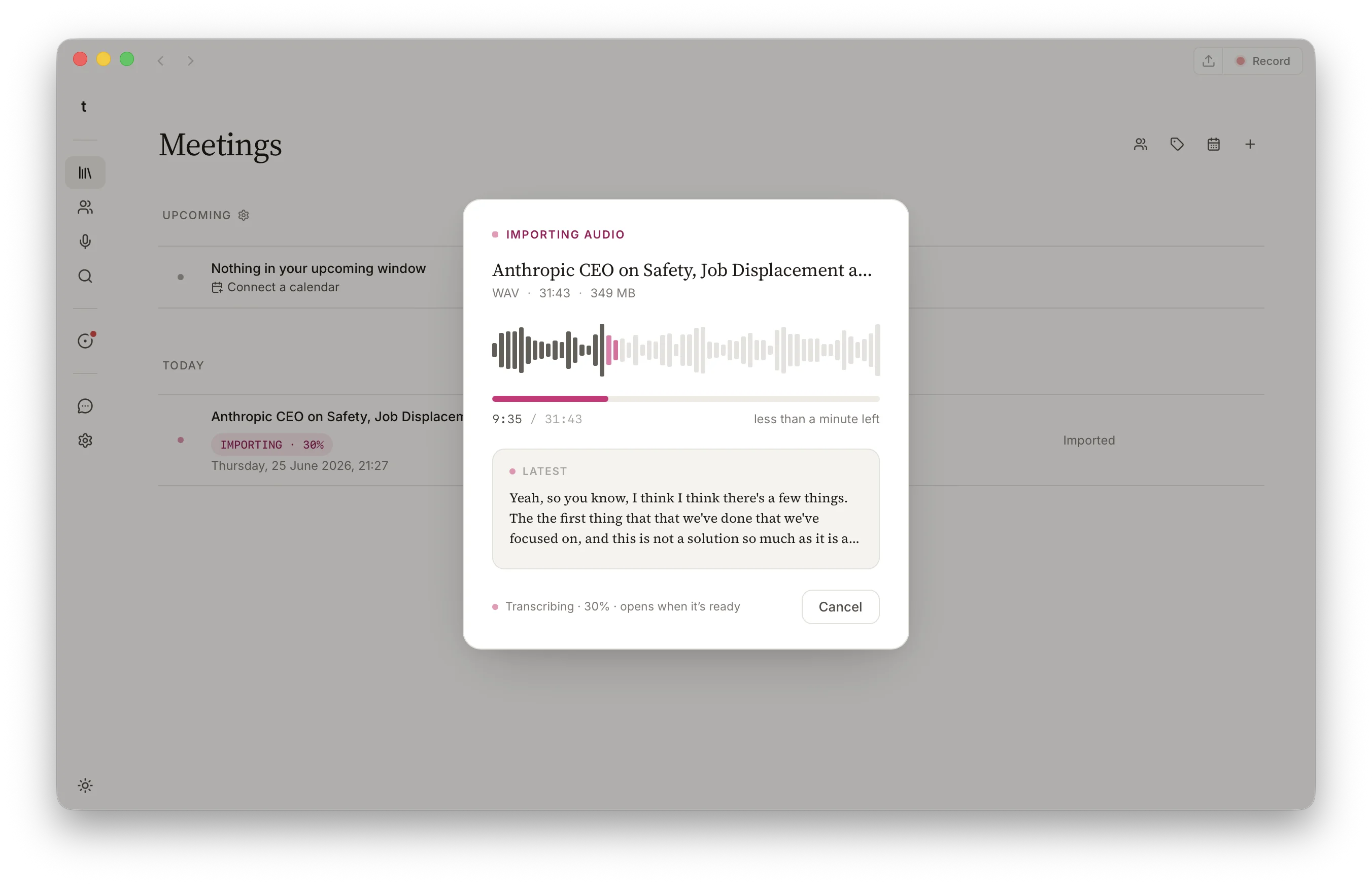Open the activity icon with red badge
This screenshot has width=1372, height=885.
(x=86, y=340)
